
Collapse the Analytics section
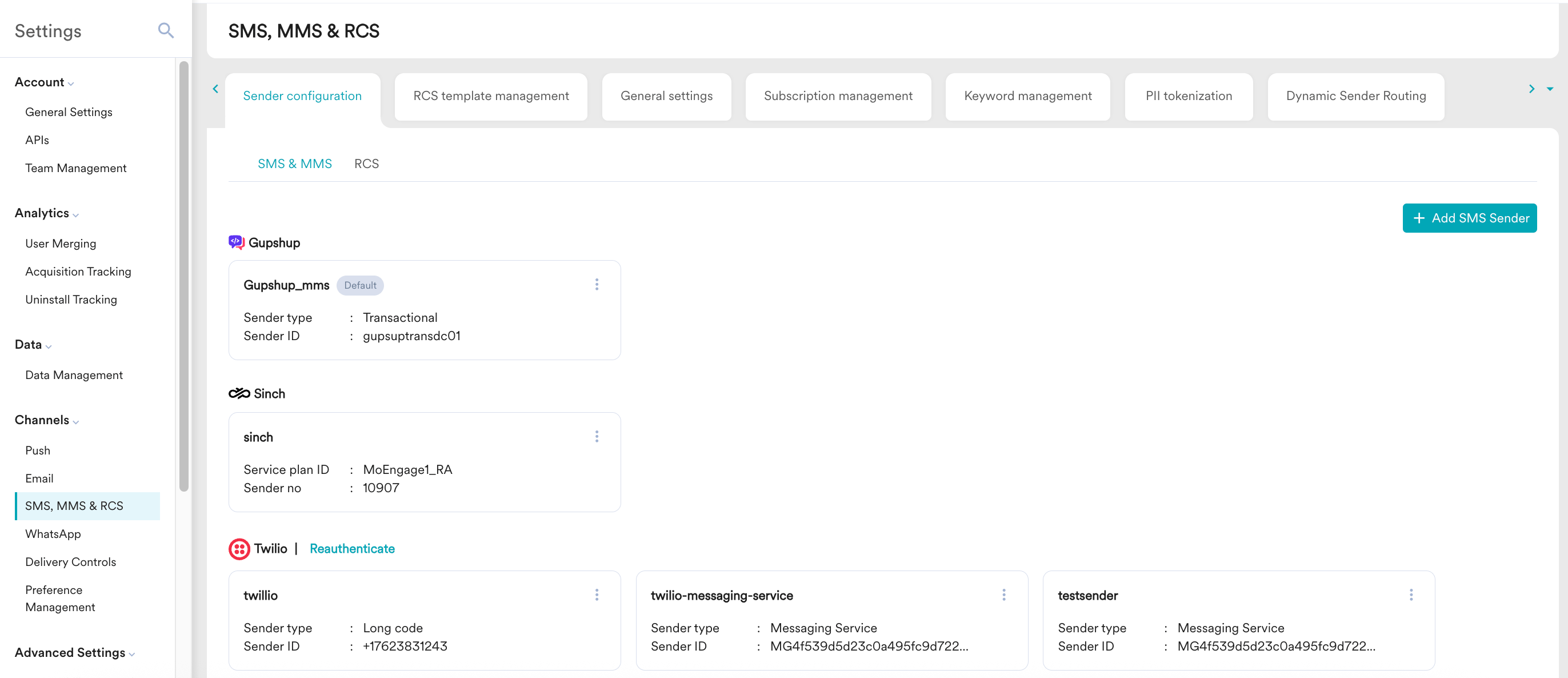pyautogui.click(x=46, y=213)
